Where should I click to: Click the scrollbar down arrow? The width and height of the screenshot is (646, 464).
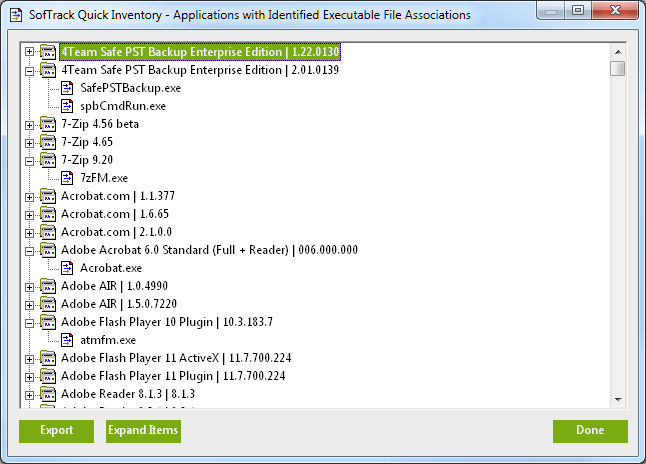click(618, 399)
